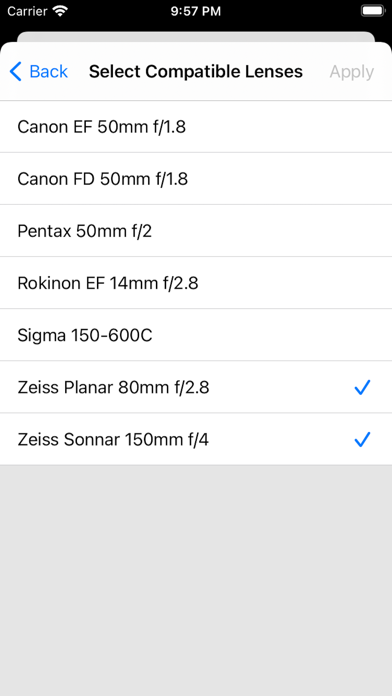Deselect Zeiss Sonnar 150mm f/4 lens
Viewport: 392px width, 696px height.
pyautogui.click(x=196, y=439)
